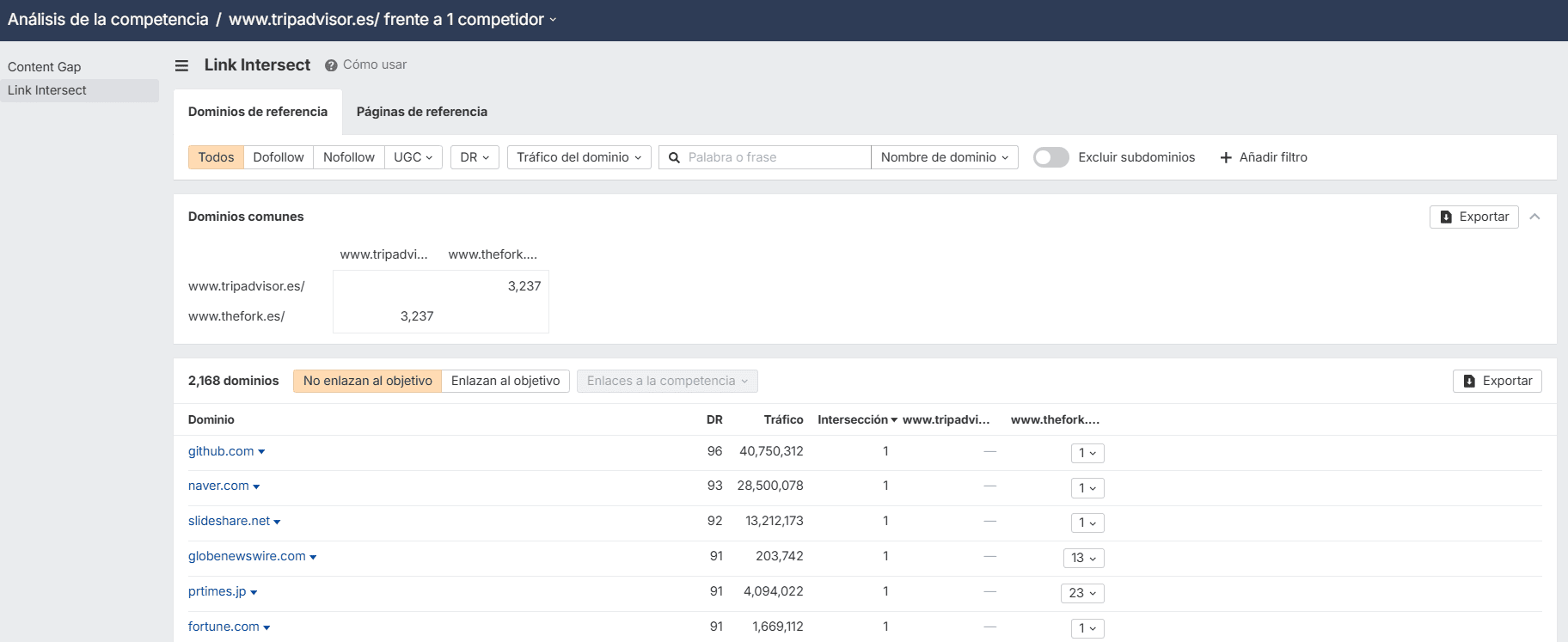Open the prtimes.jp domain link
This screenshot has width=1568, height=642.
pyautogui.click(x=217, y=591)
